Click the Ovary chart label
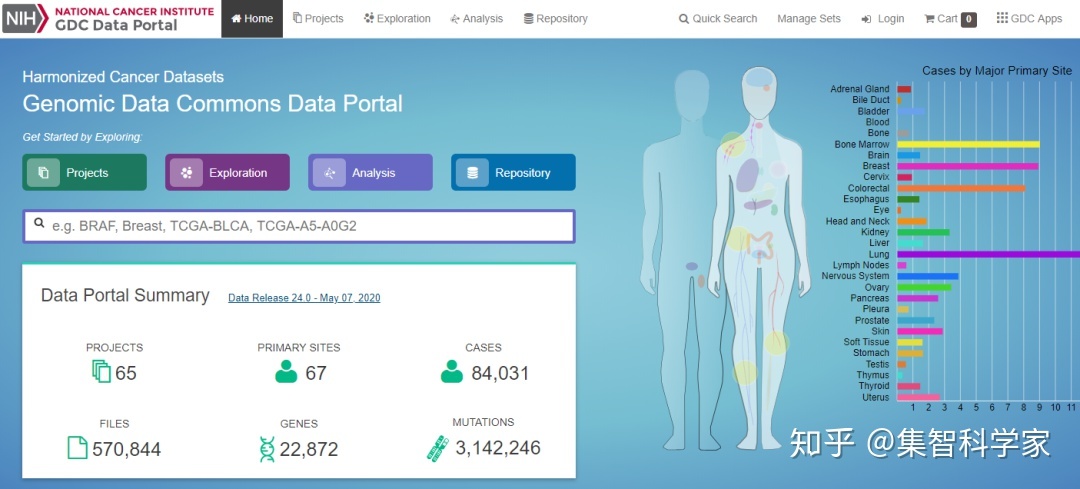1080x489 pixels. coord(877,287)
